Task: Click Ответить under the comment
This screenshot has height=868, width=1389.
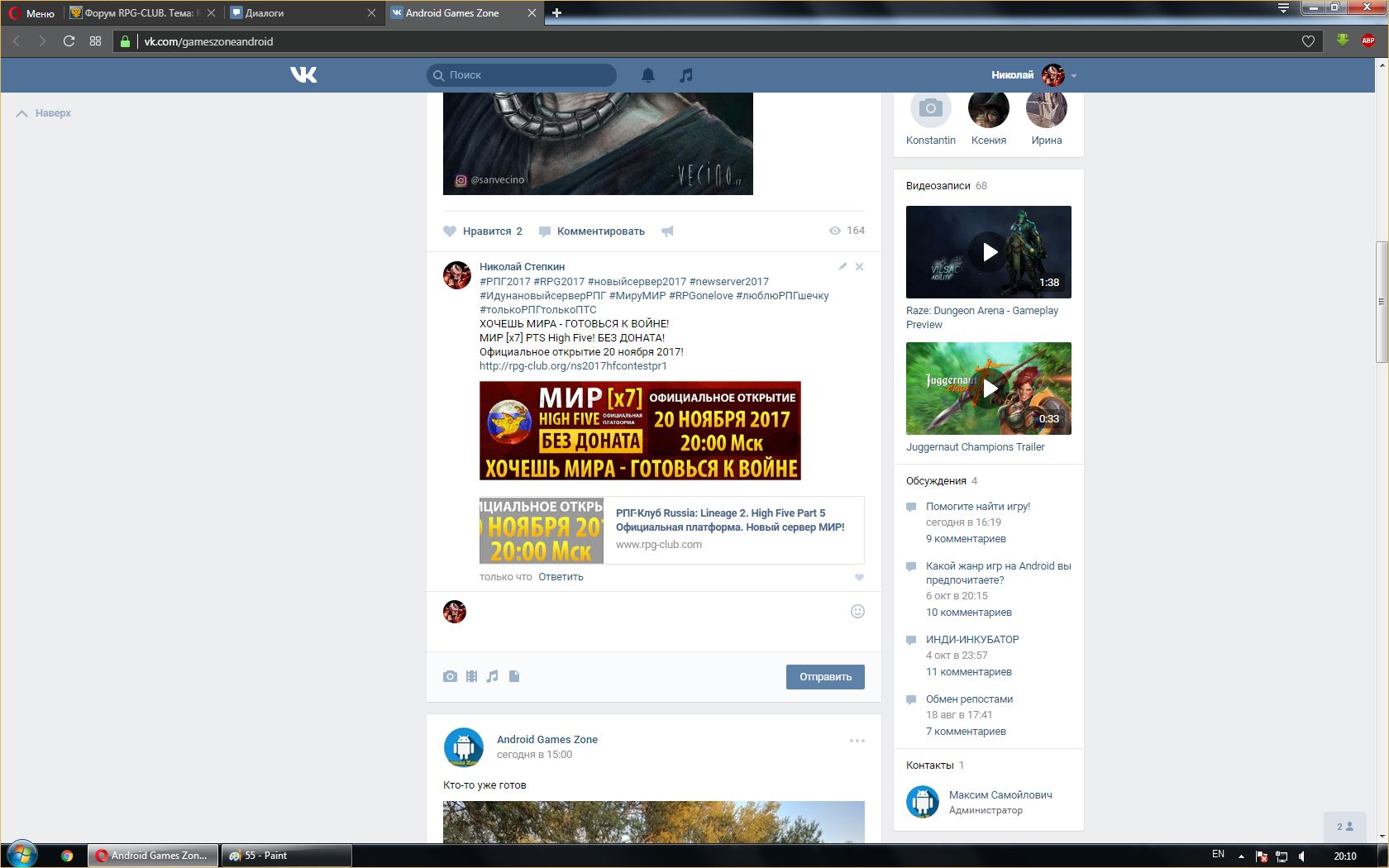Action: [561, 577]
